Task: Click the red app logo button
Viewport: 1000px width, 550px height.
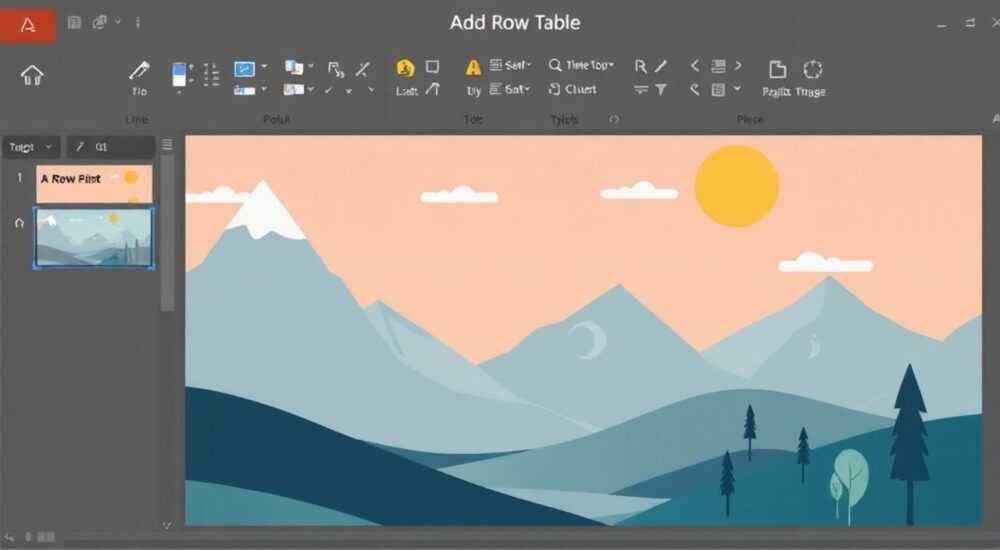Action: point(27,25)
